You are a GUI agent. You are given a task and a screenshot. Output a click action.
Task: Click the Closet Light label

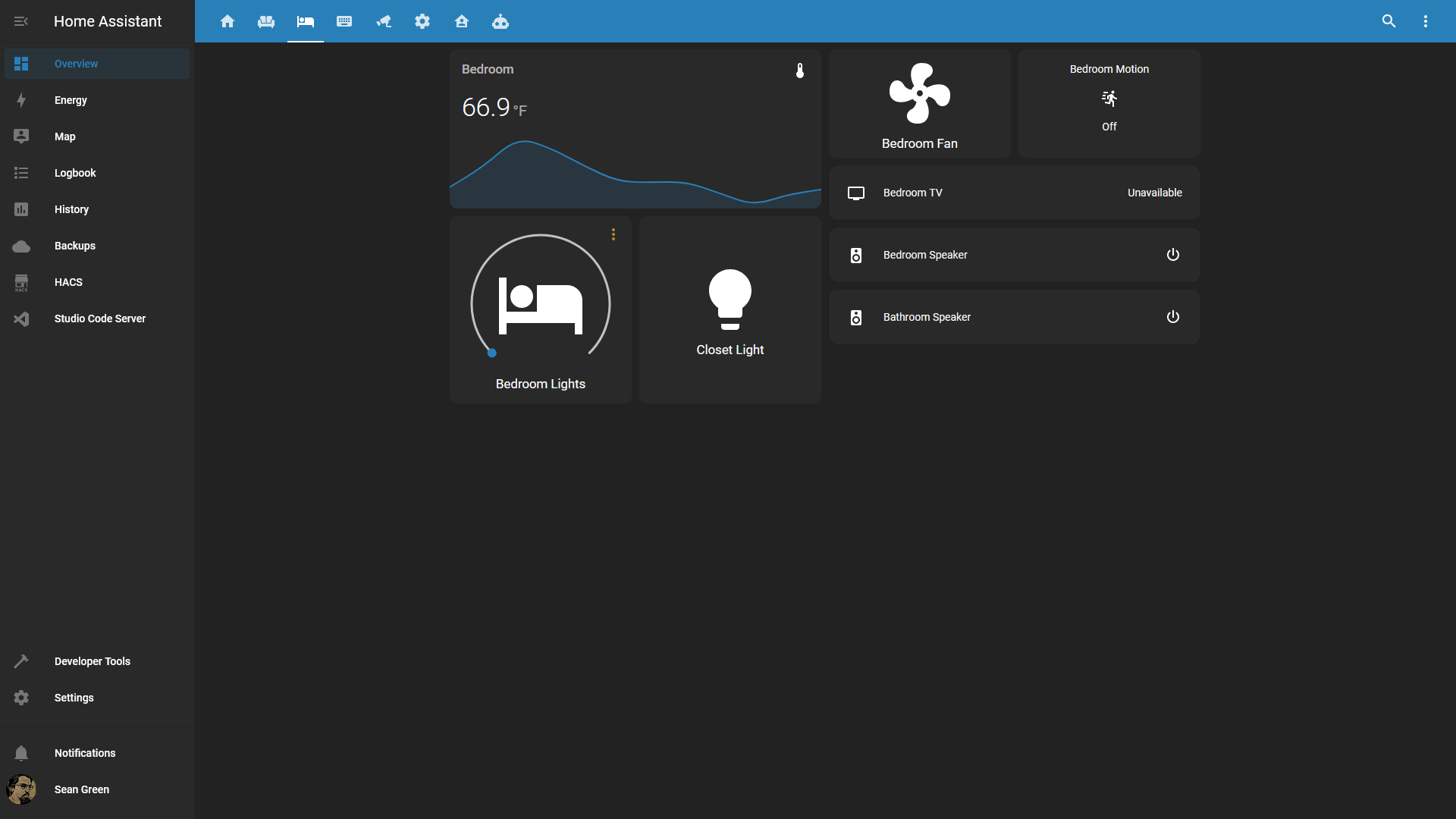pos(730,350)
